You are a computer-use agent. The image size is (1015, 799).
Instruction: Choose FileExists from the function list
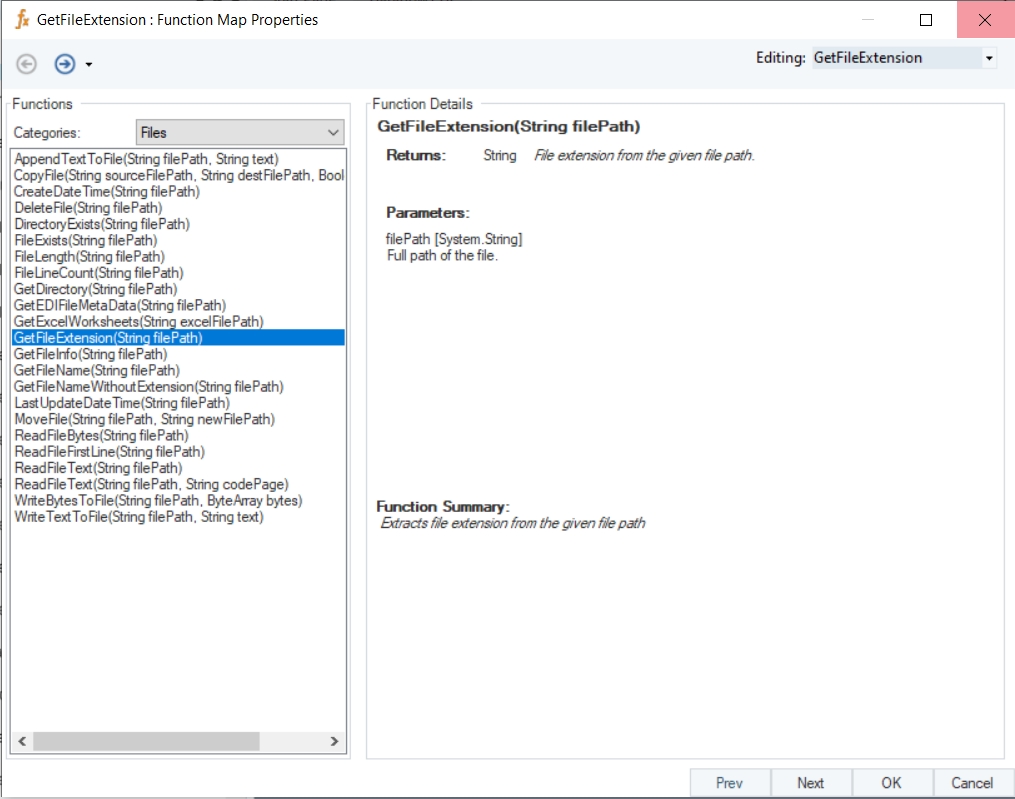coord(86,240)
